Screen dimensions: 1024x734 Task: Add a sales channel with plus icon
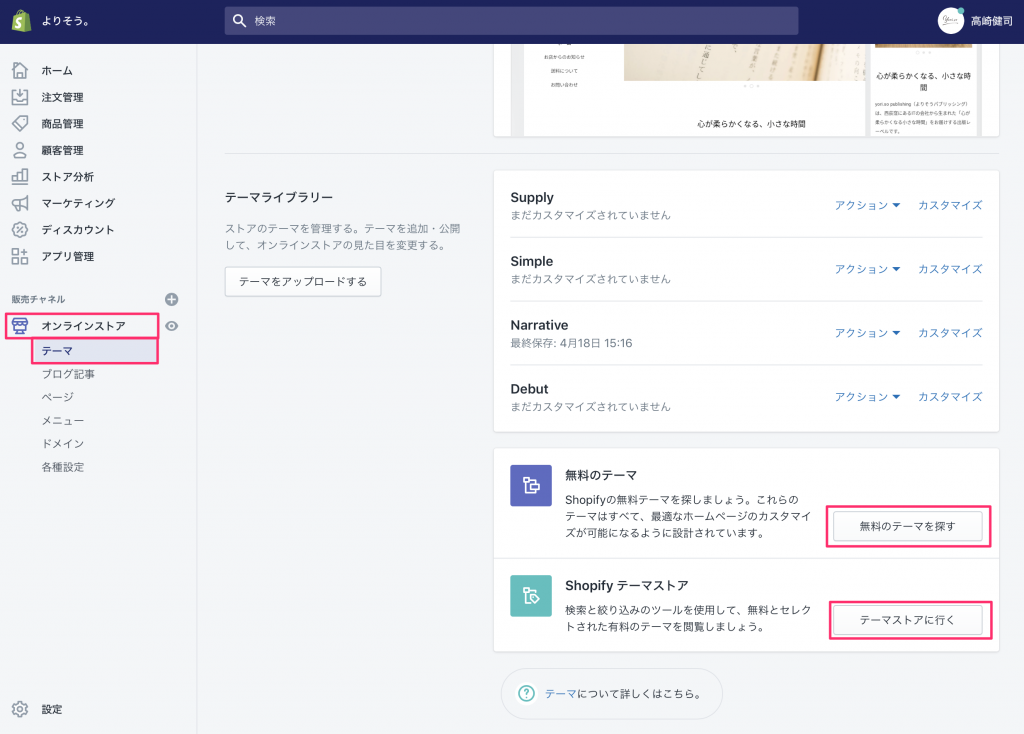[172, 299]
